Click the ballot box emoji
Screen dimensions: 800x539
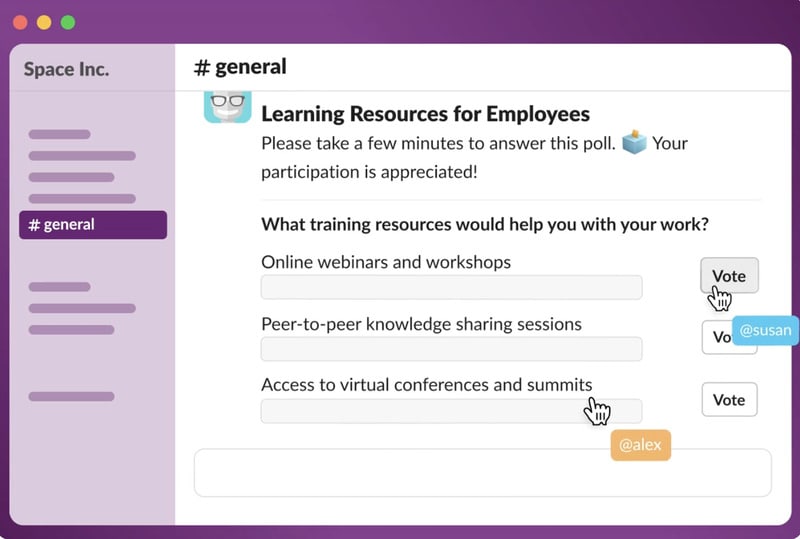tap(634, 143)
